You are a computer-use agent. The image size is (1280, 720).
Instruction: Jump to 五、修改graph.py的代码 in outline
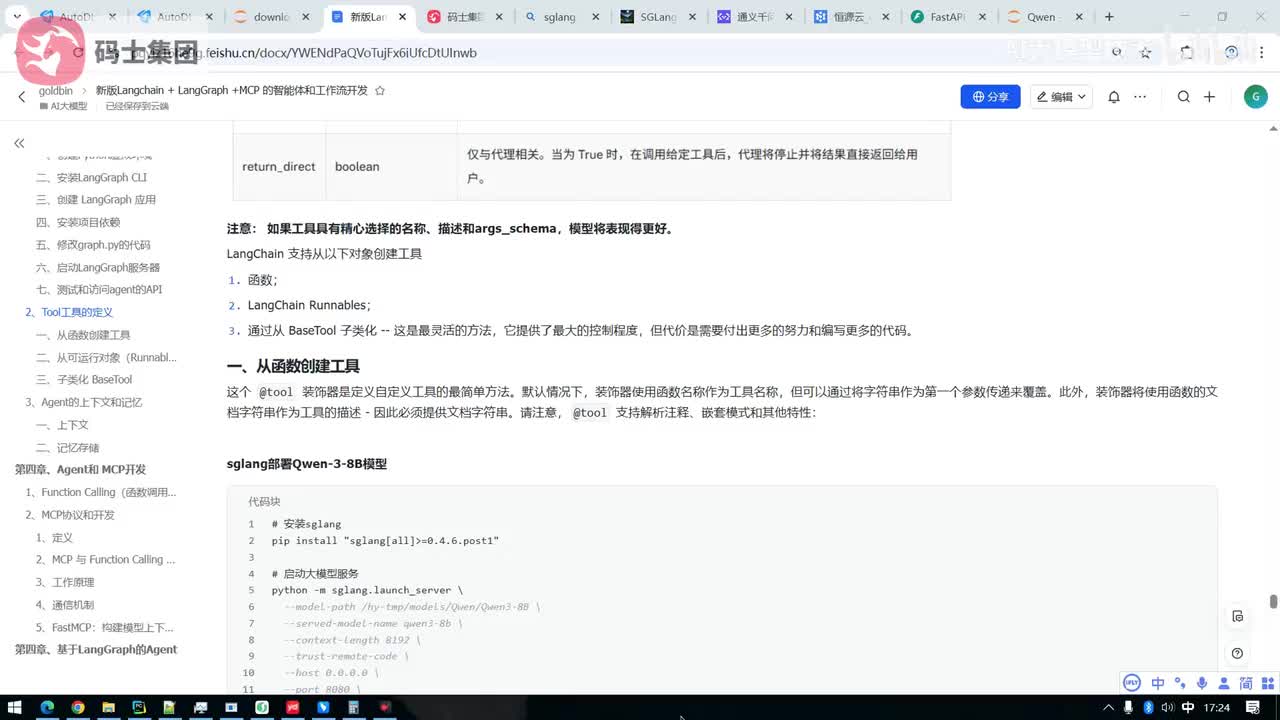point(93,245)
